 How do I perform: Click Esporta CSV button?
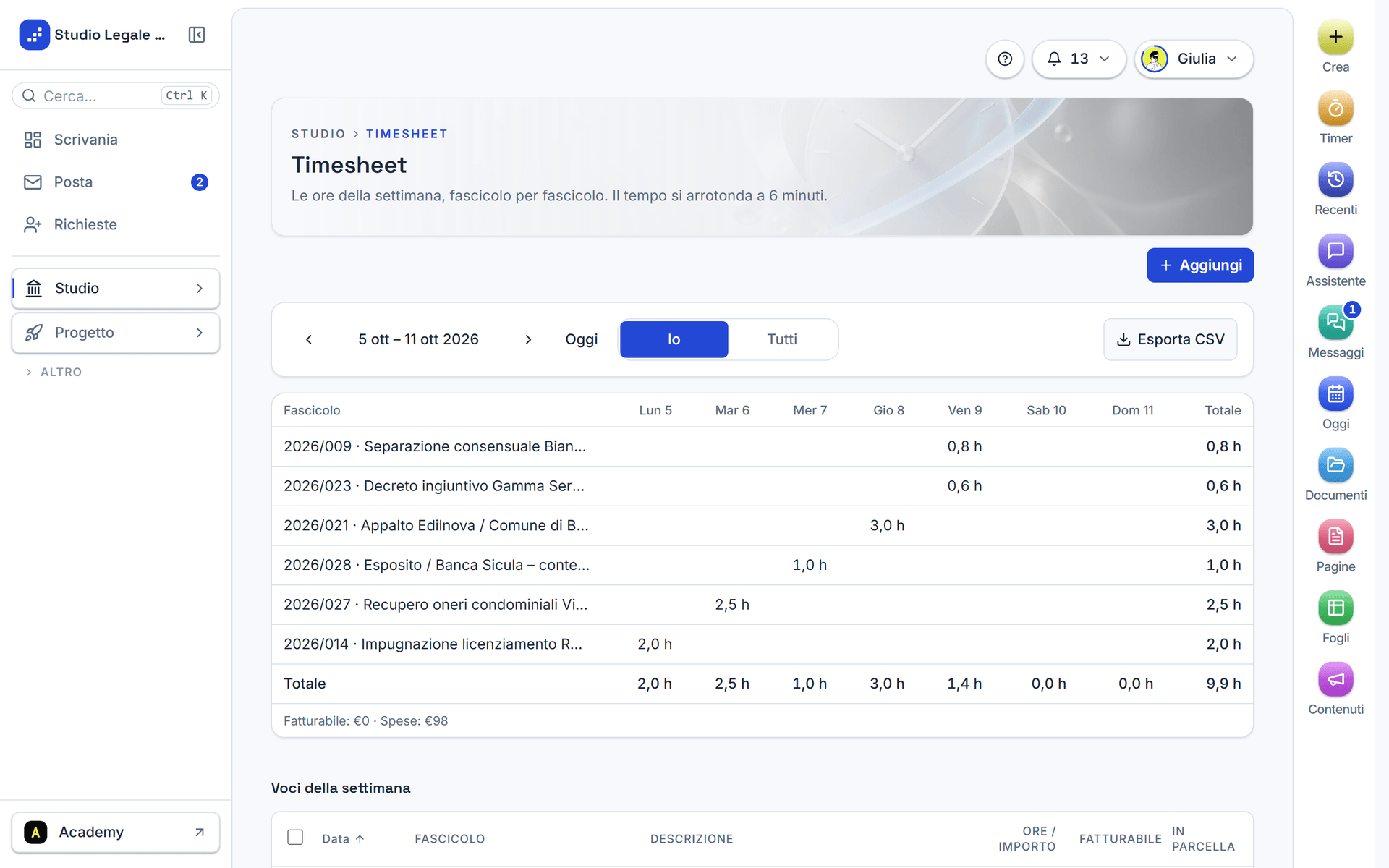click(x=1170, y=339)
